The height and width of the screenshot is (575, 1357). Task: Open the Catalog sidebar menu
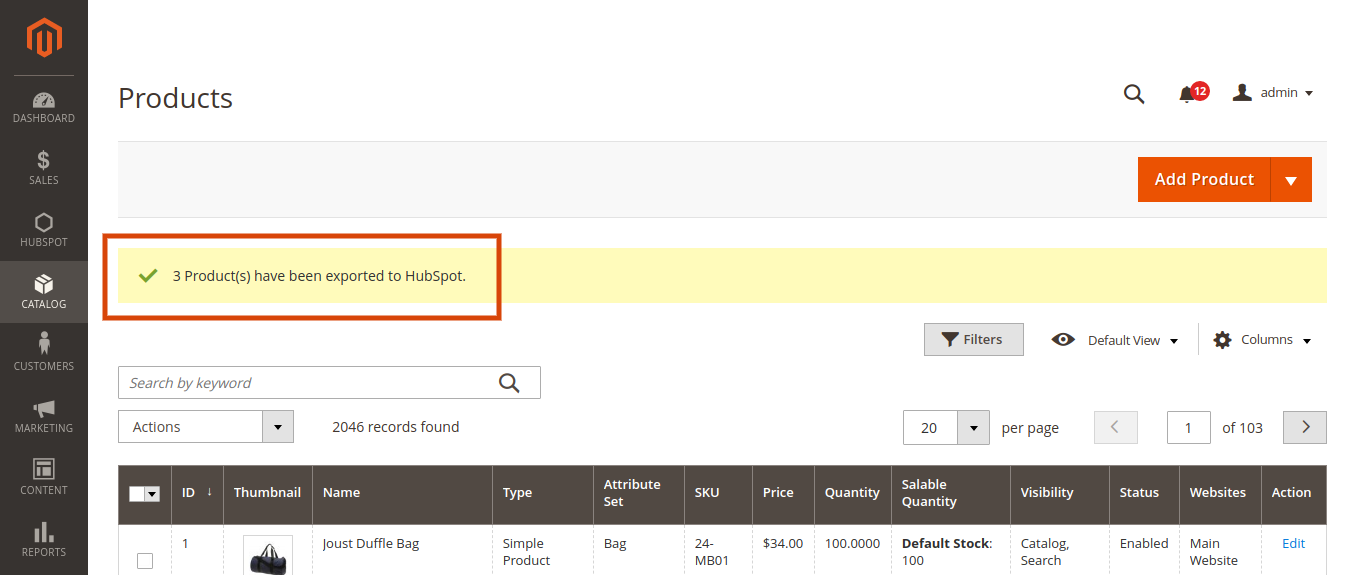[44, 292]
